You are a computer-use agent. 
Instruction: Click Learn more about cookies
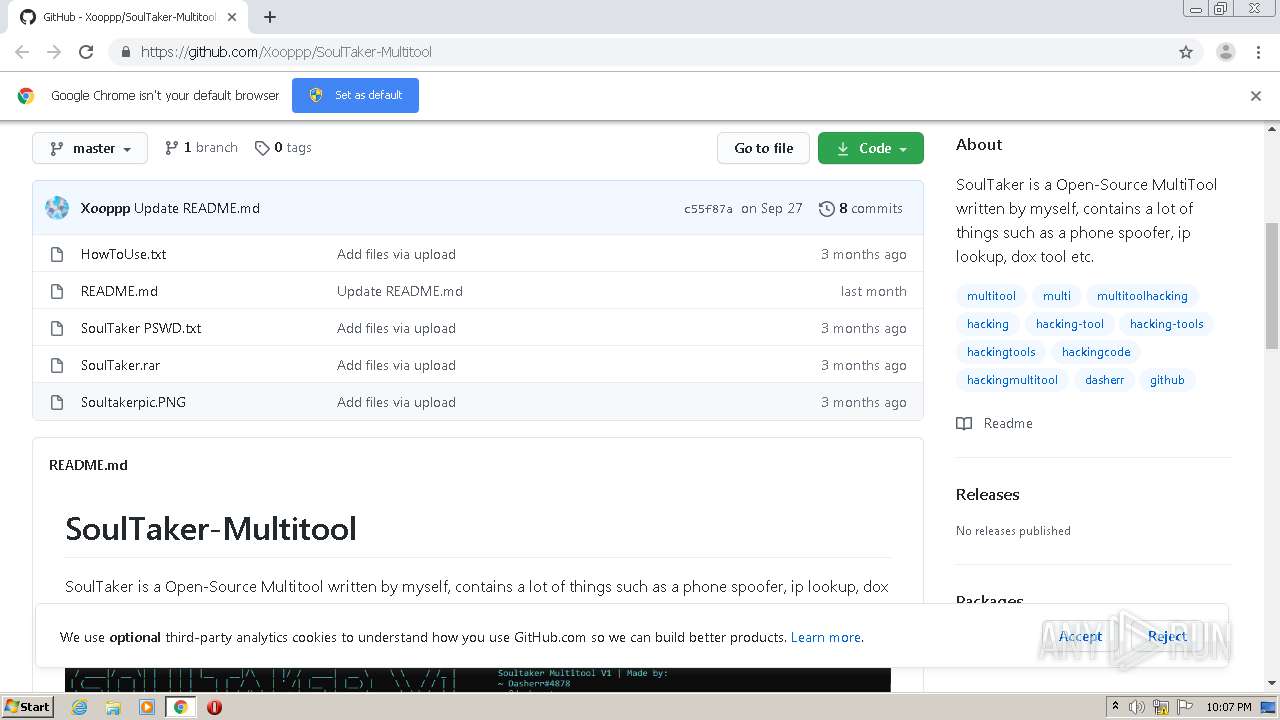point(825,637)
